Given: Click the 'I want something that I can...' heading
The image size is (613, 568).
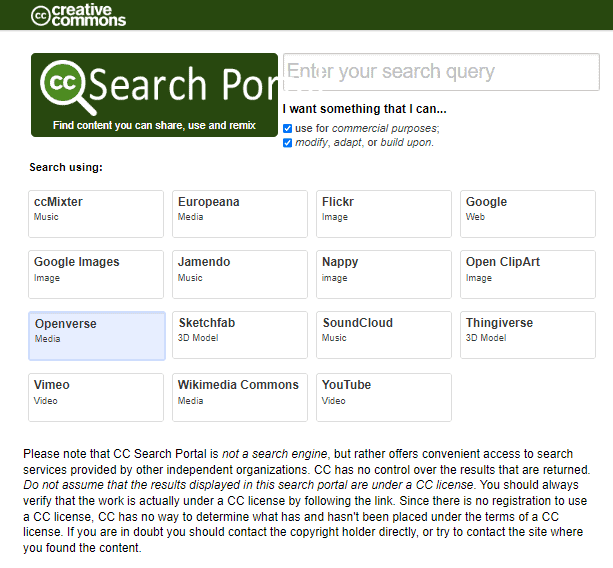Looking at the screenshot, I should pyautogui.click(x=364, y=109).
